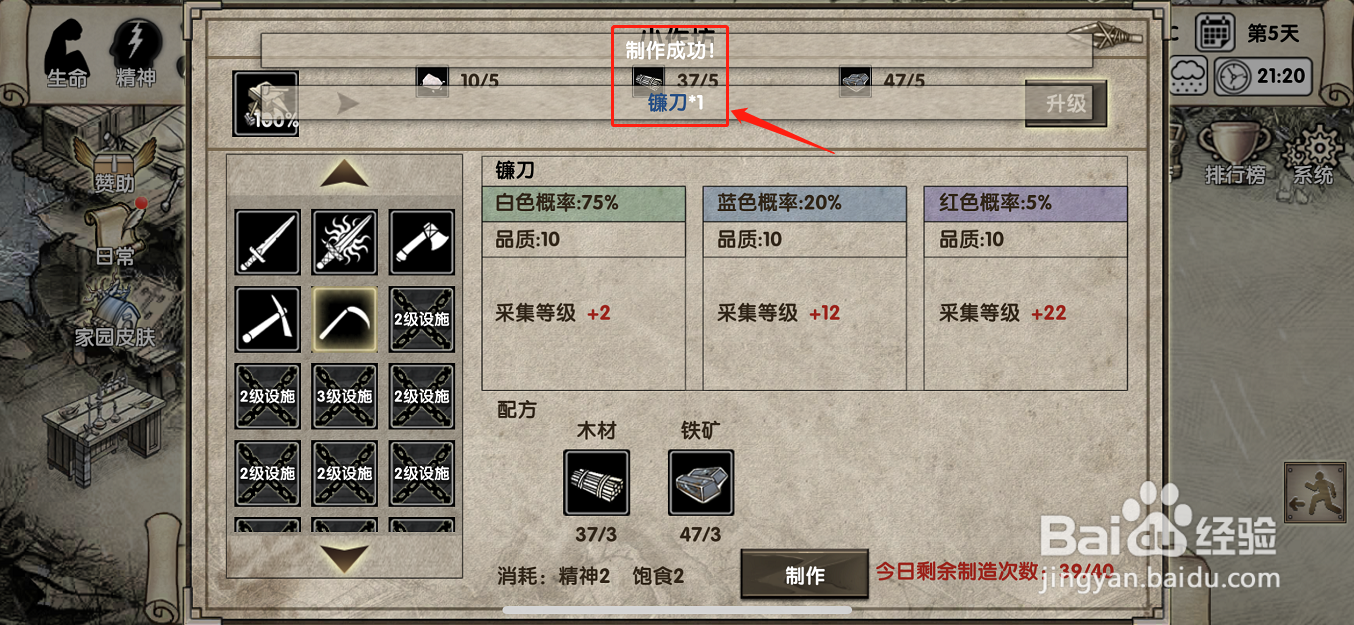1354x625 pixels.
Task: Select the flaming sword recipe icon
Action: [345, 242]
